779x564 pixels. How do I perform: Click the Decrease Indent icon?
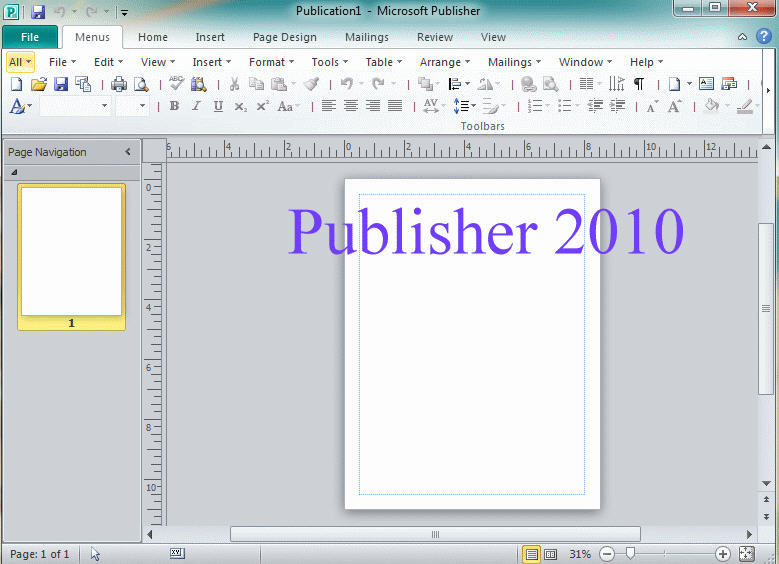(x=595, y=106)
